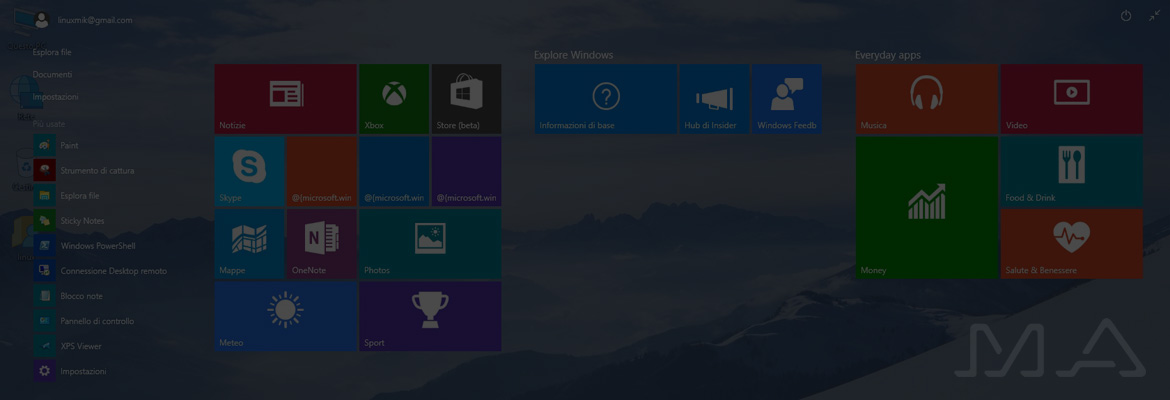Open the Sport trophy tile
Screen dimensions: 1170x400
[x=431, y=316]
